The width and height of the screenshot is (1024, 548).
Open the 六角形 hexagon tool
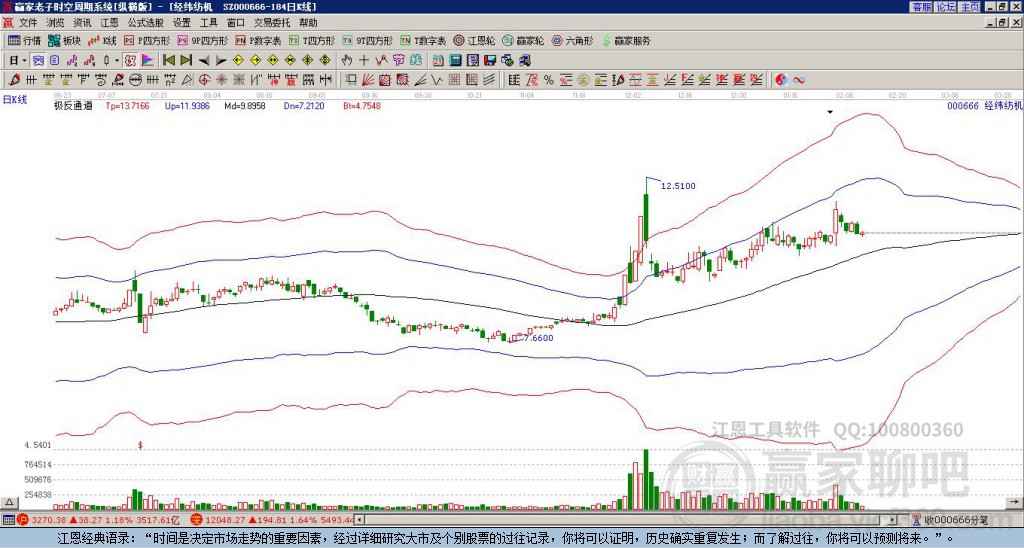(573, 40)
